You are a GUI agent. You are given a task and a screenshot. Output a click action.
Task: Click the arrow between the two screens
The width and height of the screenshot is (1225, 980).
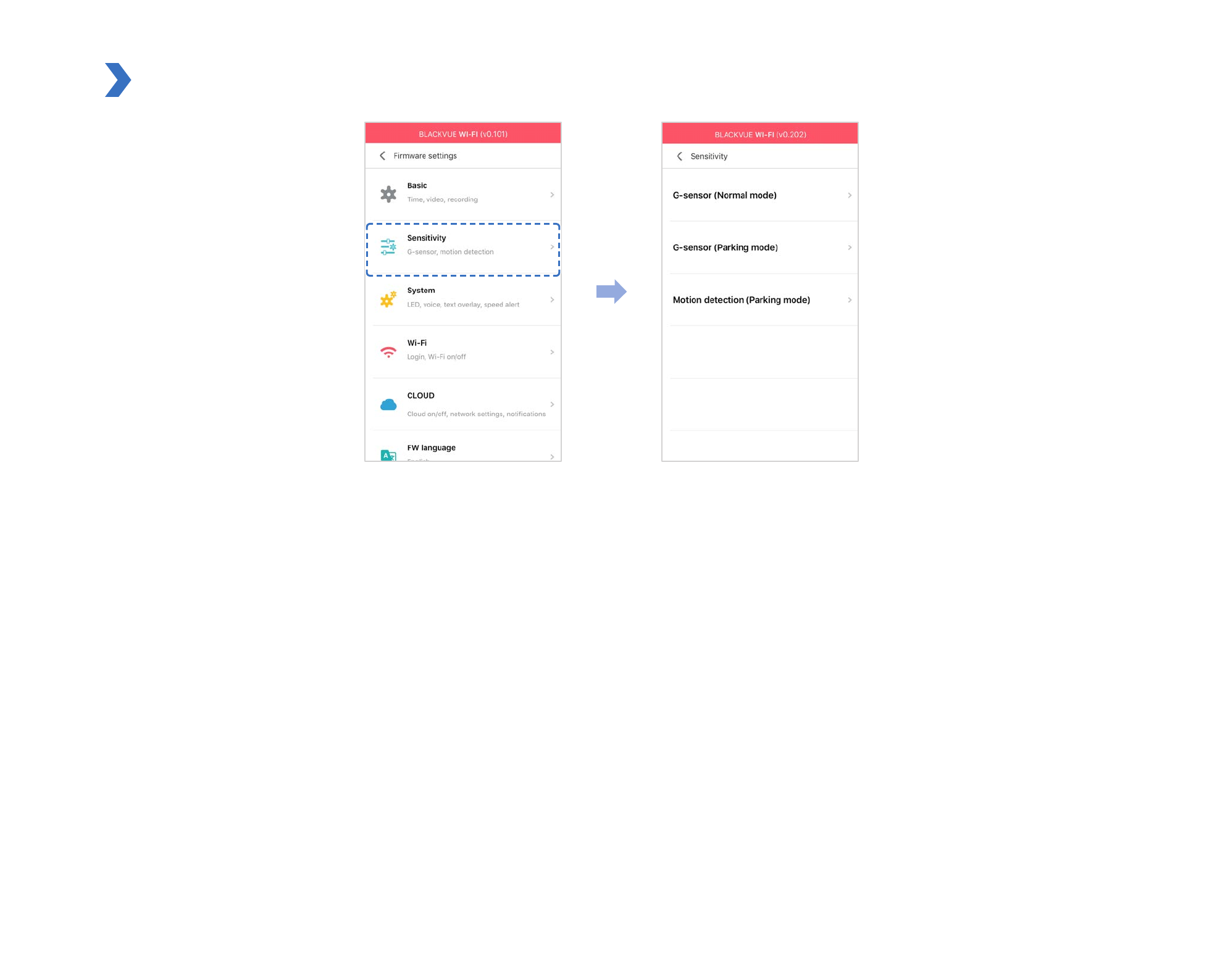(x=611, y=291)
